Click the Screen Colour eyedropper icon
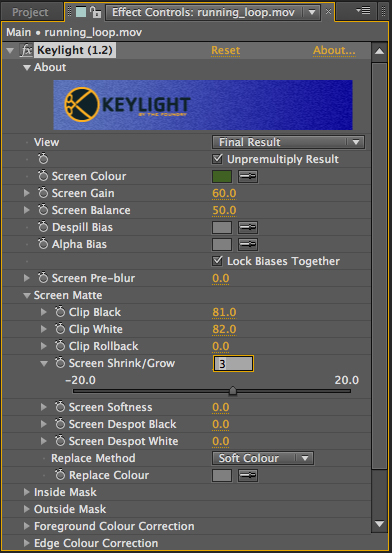The height and width of the screenshot is (553, 392). click(x=248, y=176)
